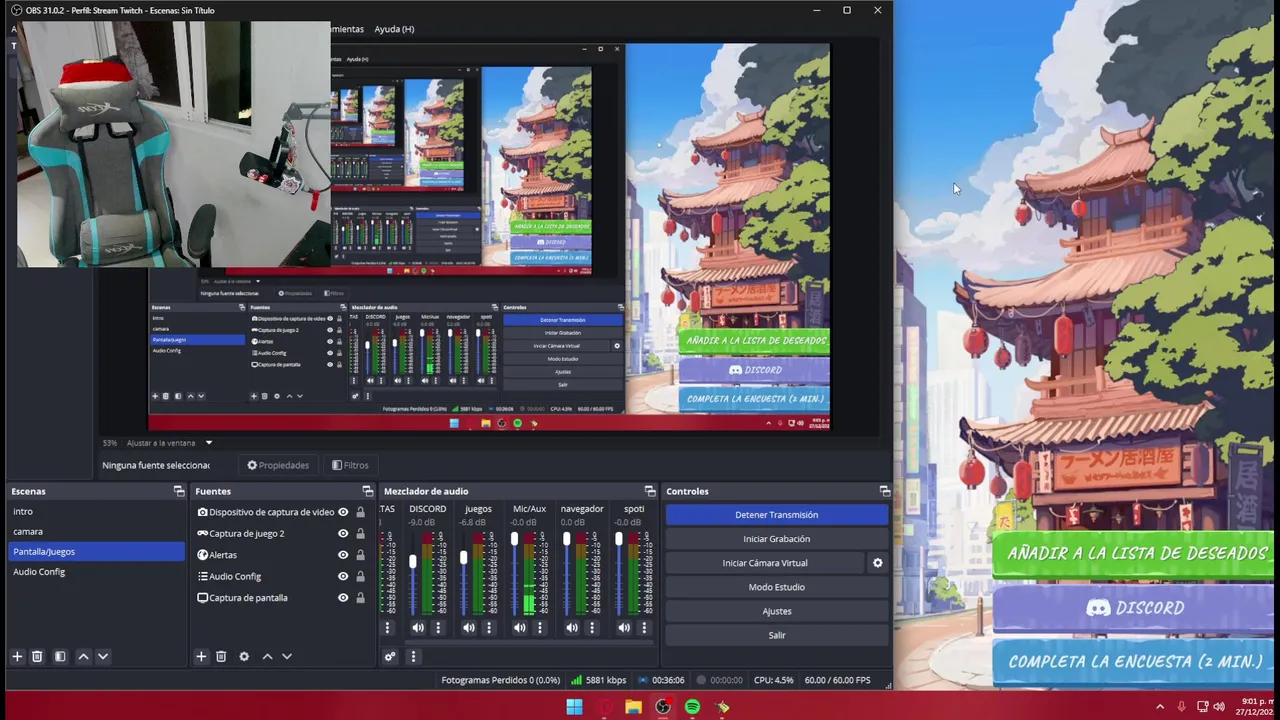Mute the navegador audio channel
This screenshot has width=1280, height=720.
click(x=572, y=628)
